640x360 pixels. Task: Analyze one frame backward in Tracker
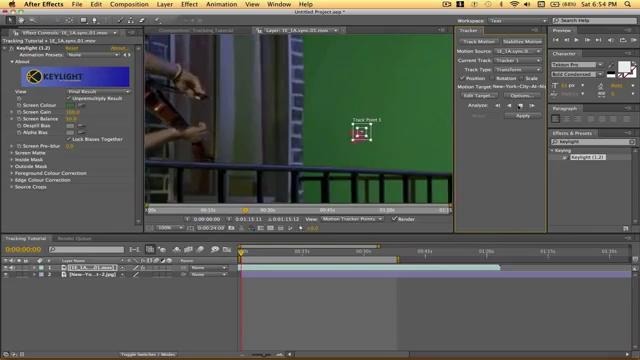(x=498, y=106)
